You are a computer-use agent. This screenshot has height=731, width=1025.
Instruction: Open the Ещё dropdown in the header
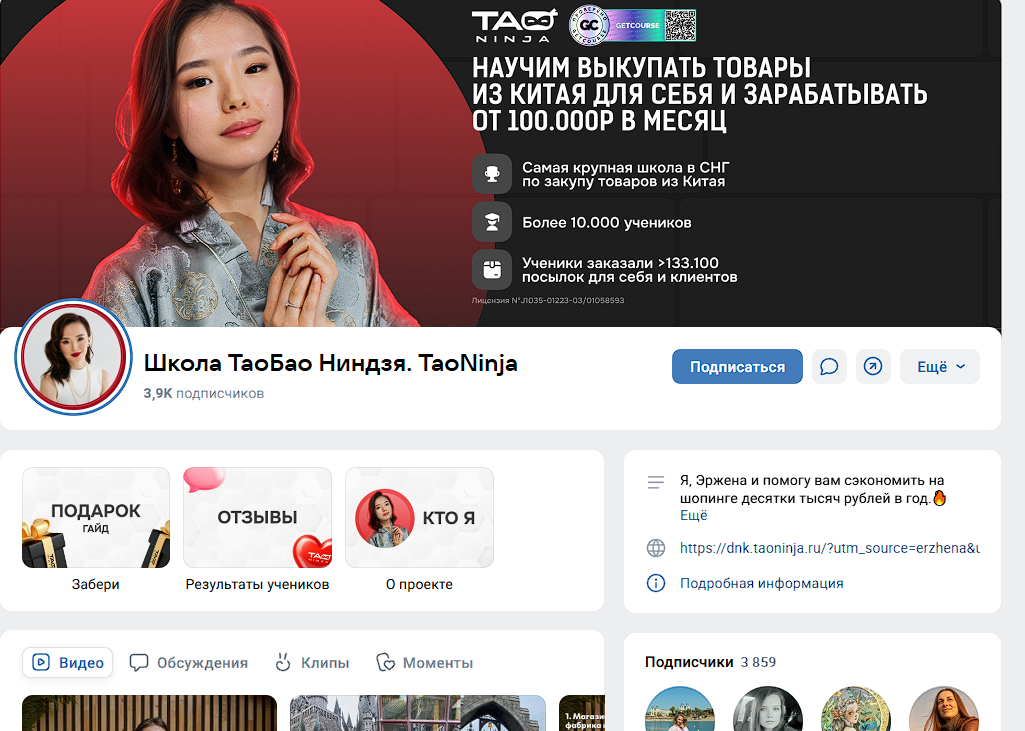[x=938, y=366]
